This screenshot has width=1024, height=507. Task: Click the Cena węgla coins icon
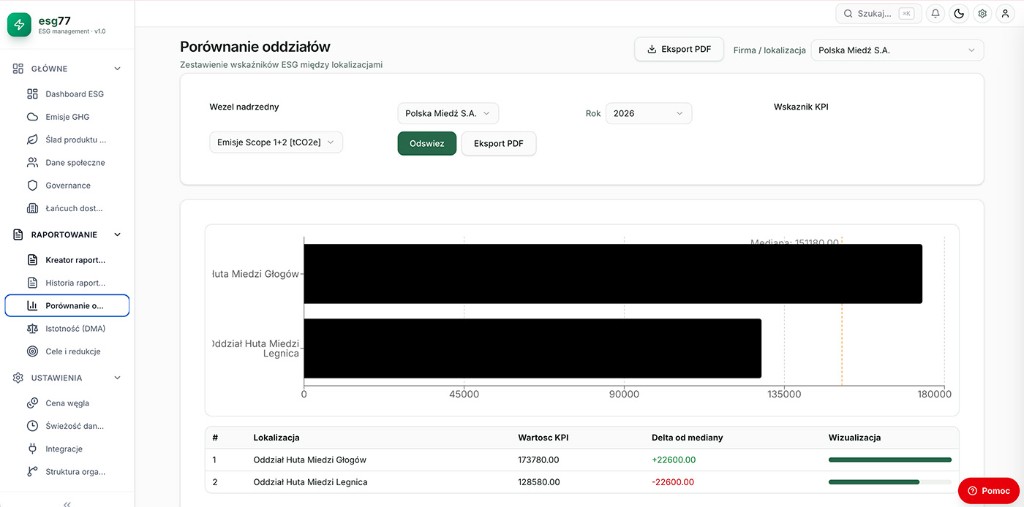click(x=33, y=403)
